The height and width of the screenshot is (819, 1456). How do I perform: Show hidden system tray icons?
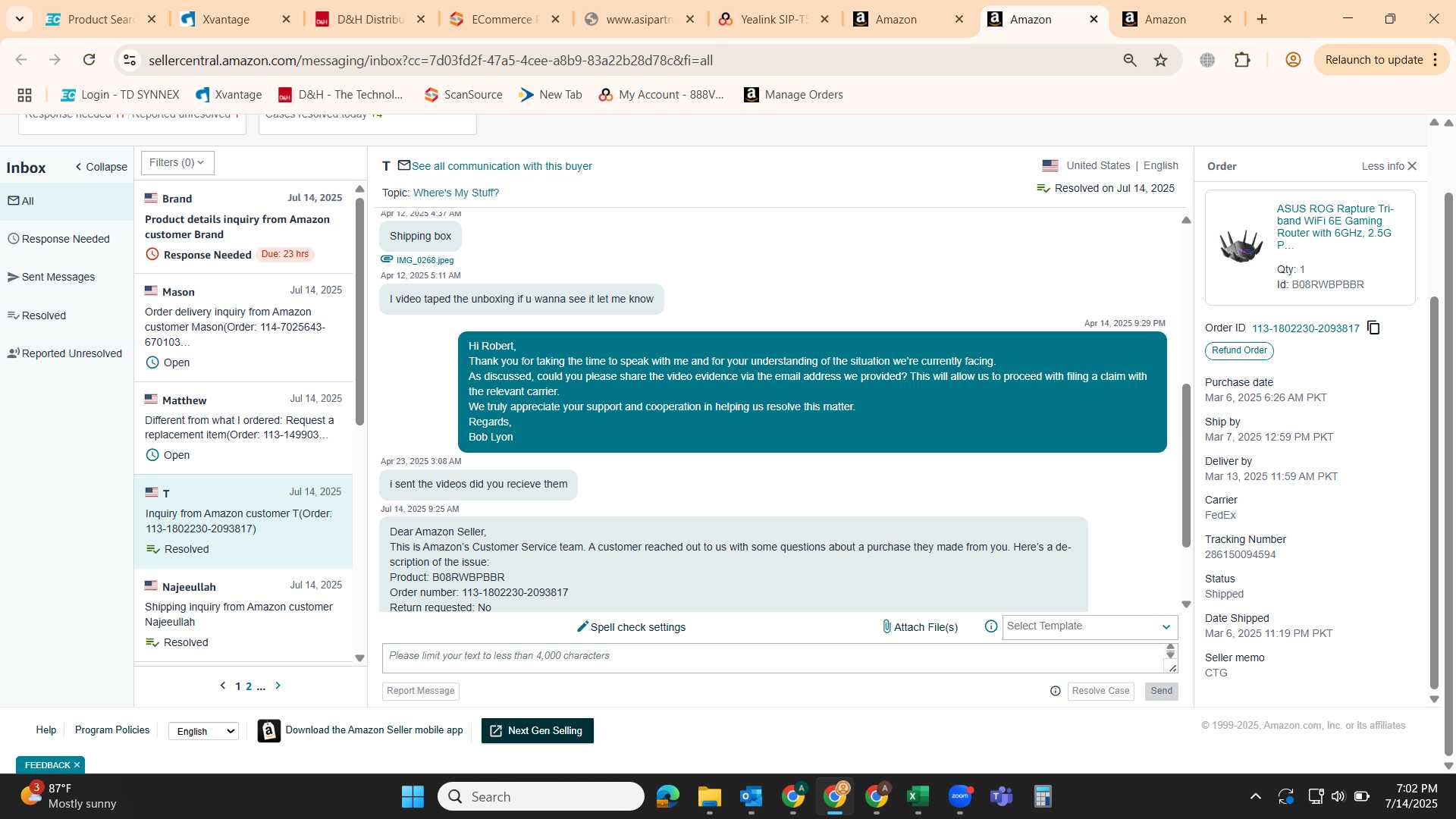pos(1256,796)
